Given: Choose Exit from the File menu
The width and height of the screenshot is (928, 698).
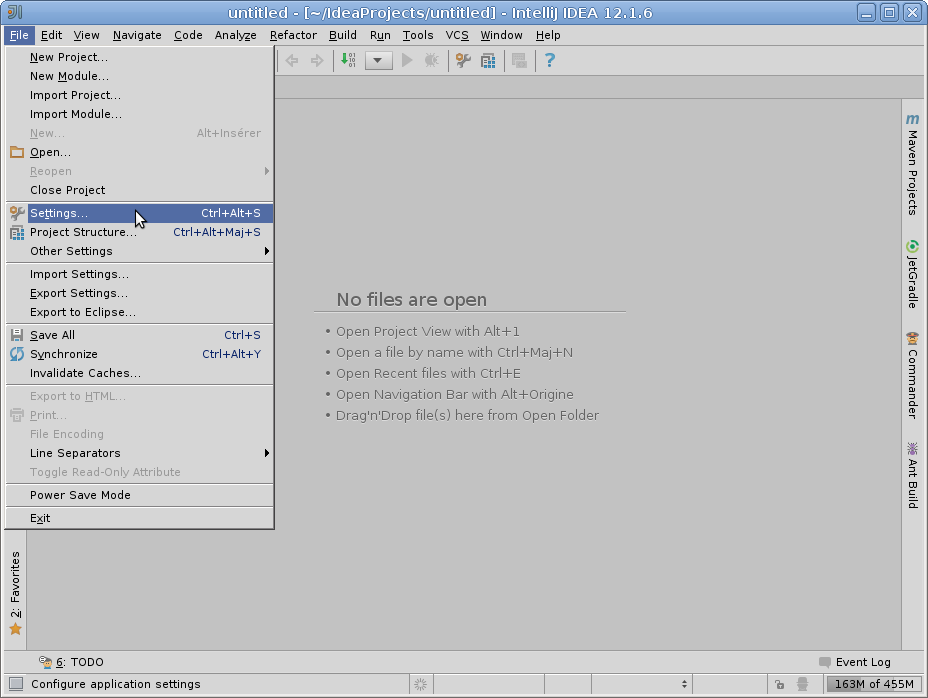Looking at the screenshot, I should [x=140, y=518].
